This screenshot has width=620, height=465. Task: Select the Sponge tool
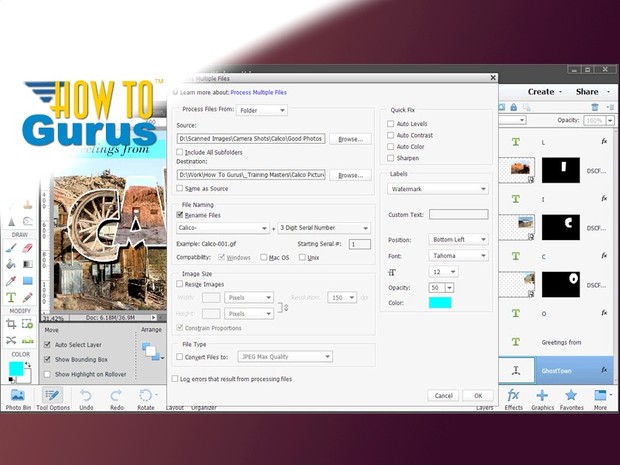click(x=27, y=221)
